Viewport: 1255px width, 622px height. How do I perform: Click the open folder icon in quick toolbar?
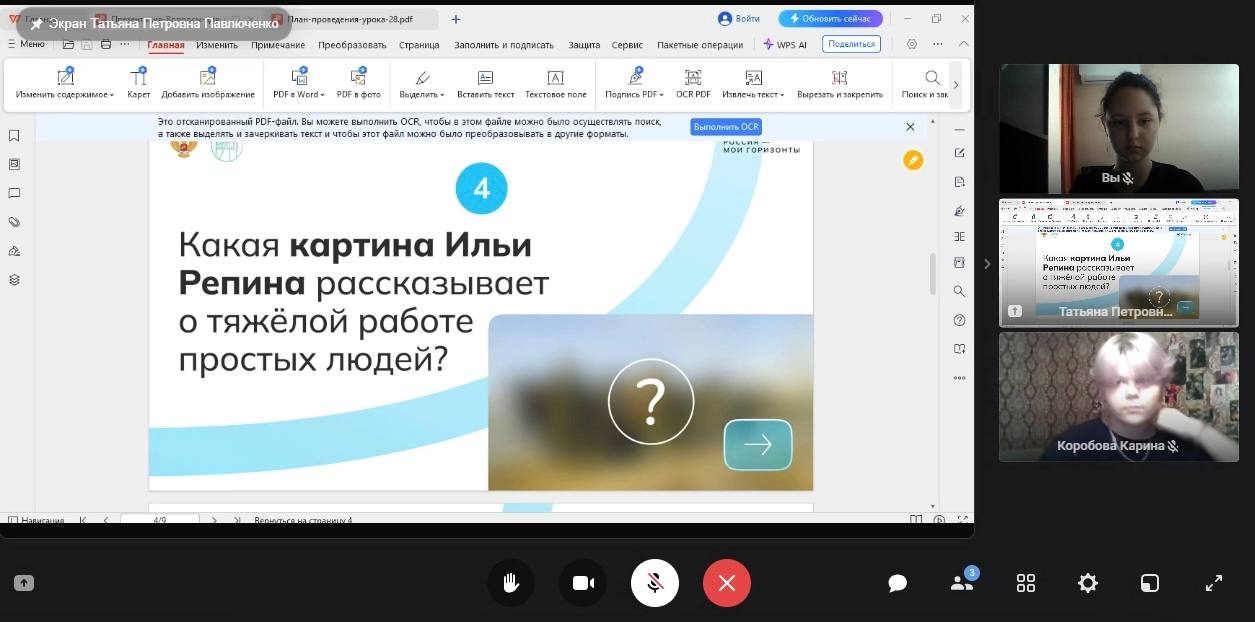click(x=68, y=44)
